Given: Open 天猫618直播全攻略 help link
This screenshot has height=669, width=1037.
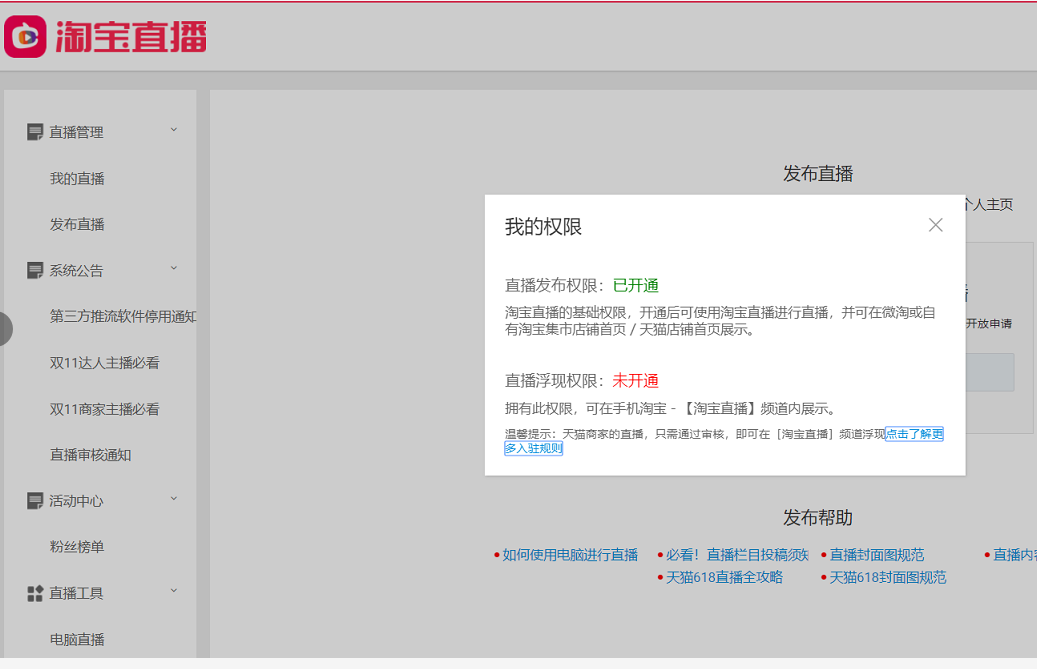Looking at the screenshot, I should [724, 578].
